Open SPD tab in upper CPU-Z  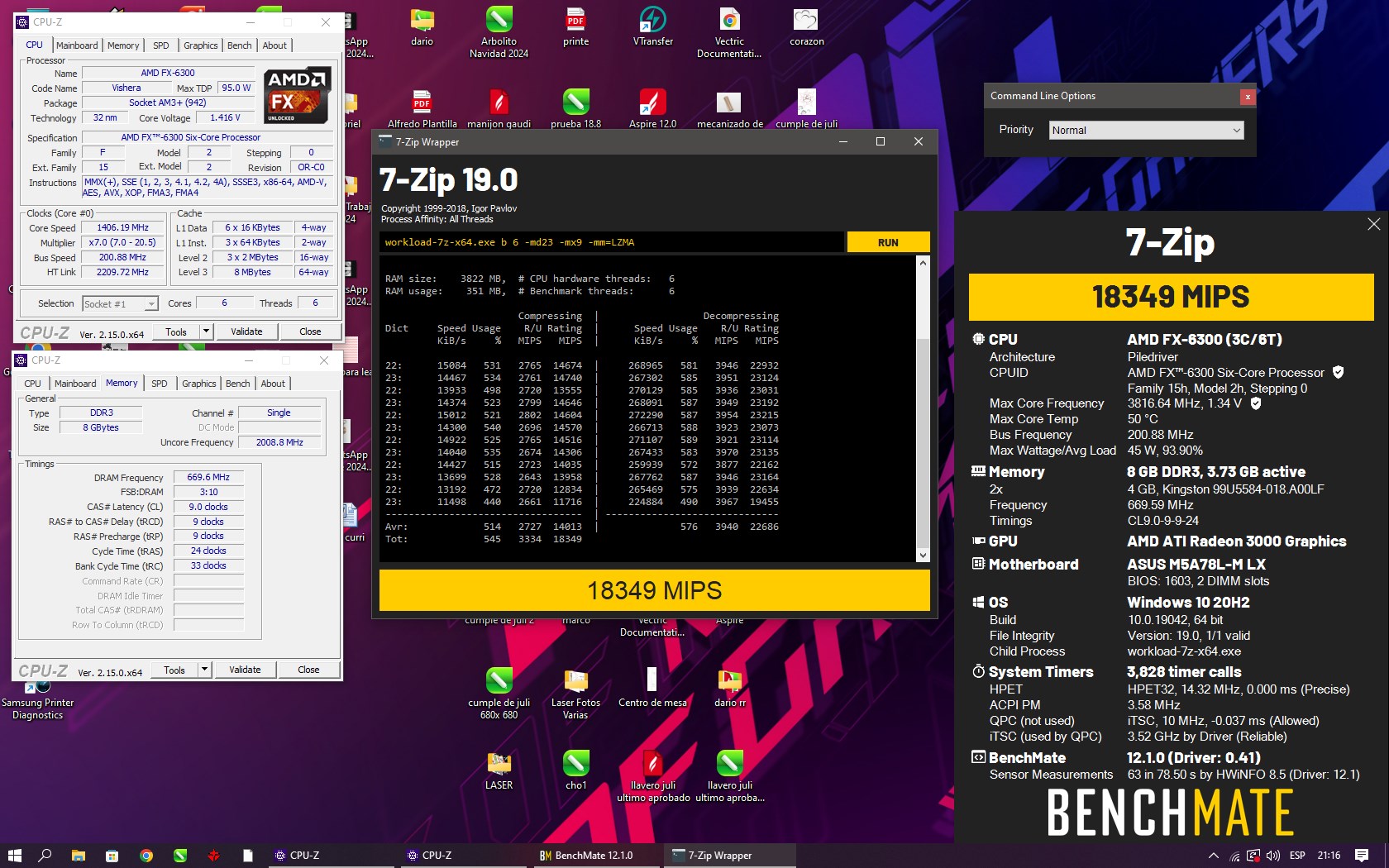[161, 45]
